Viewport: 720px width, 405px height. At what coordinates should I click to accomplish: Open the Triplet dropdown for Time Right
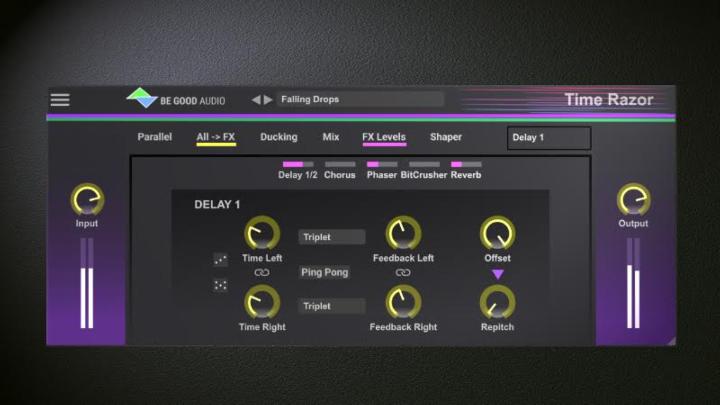332,306
